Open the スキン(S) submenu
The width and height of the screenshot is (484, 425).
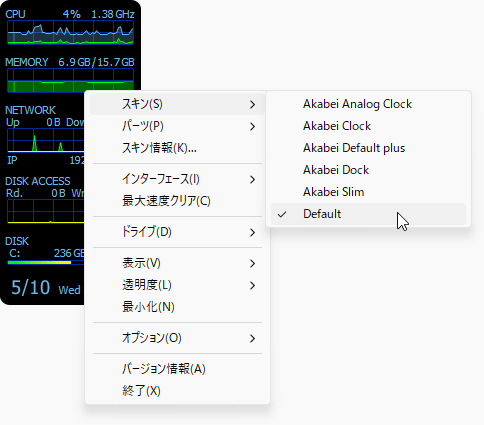[x=177, y=104]
